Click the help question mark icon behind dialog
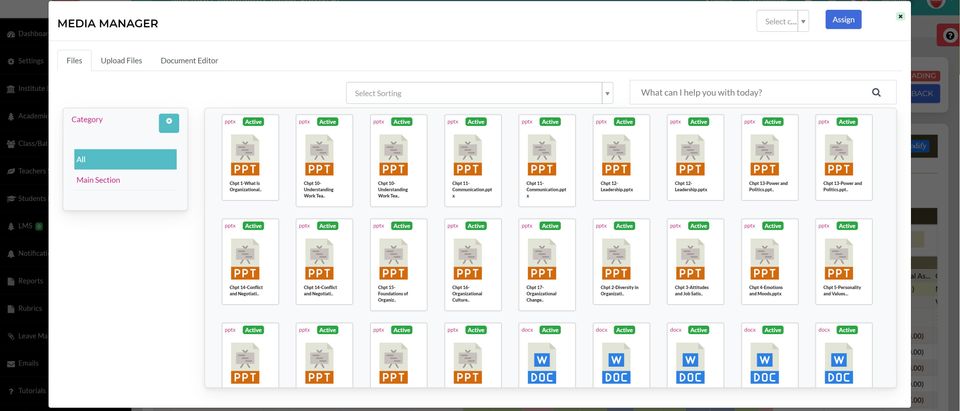This screenshot has height=411, width=960. click(950, 36)
